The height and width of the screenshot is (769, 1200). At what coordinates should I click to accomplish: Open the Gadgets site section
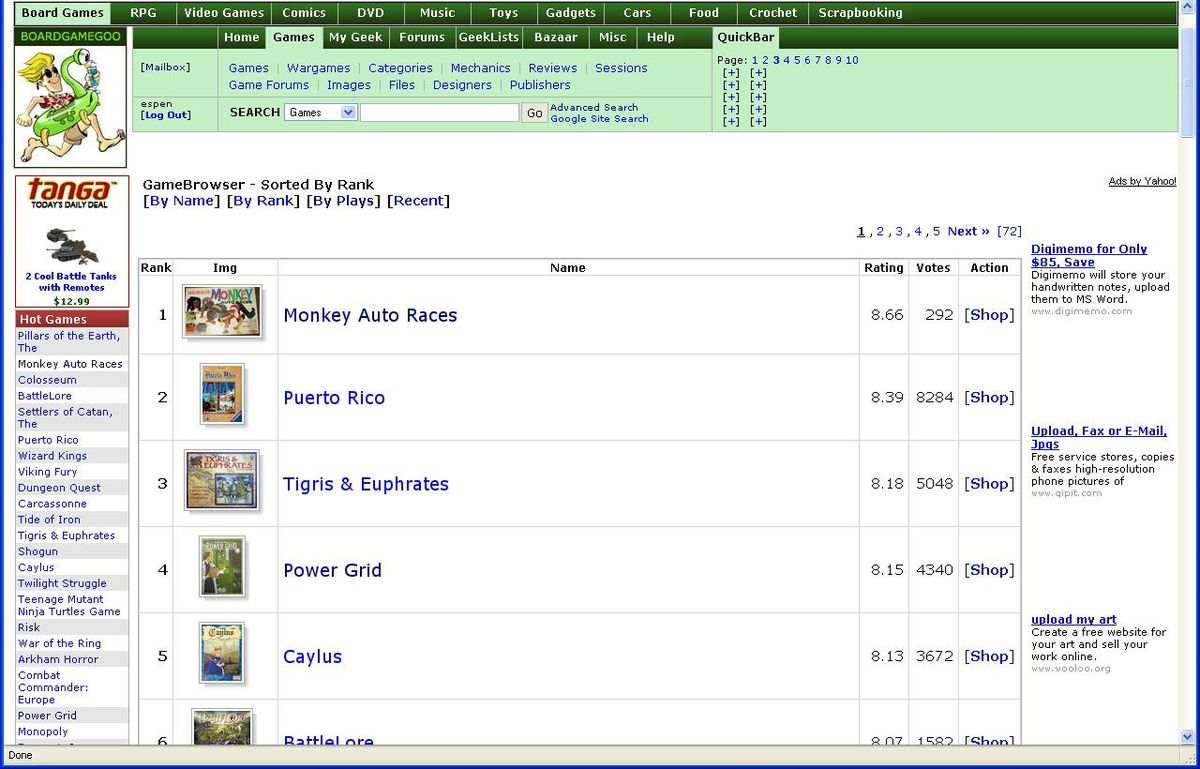571,13
